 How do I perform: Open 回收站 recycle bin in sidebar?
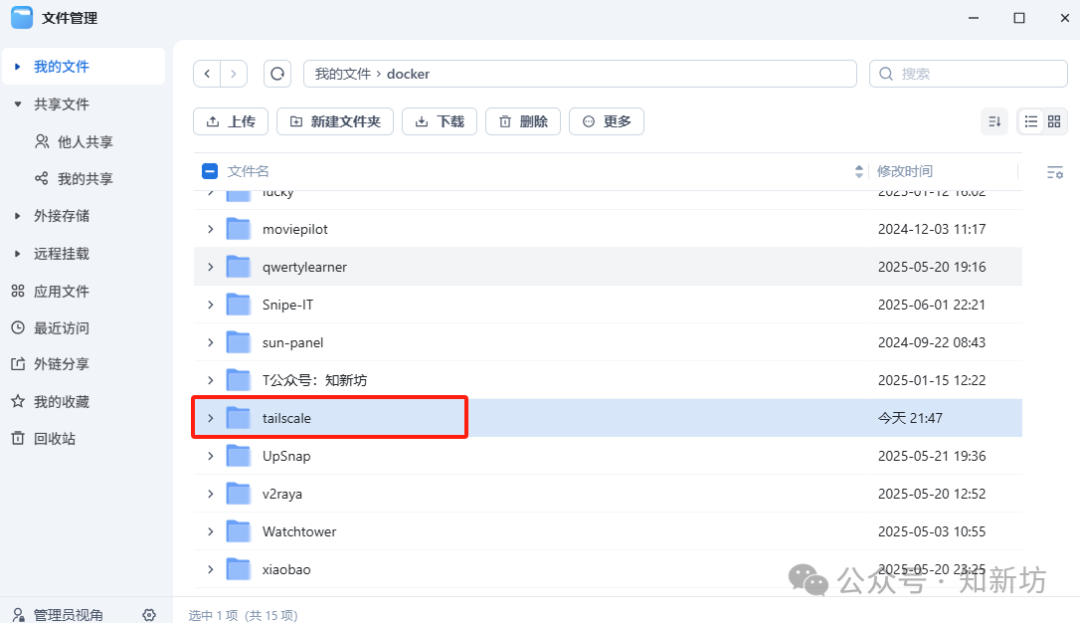point(54,439)
